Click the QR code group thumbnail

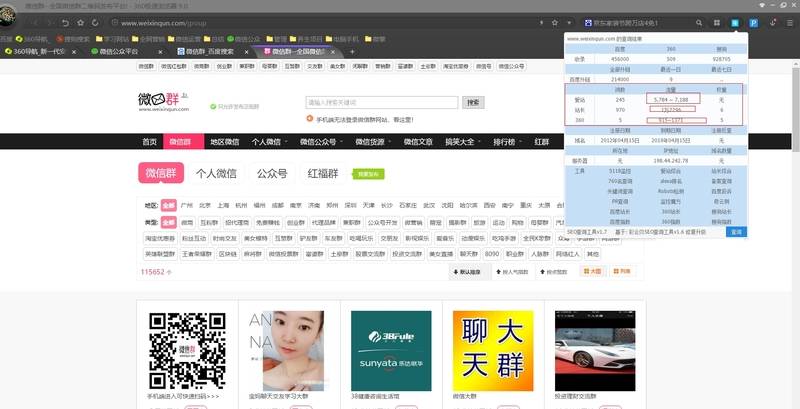187,351
